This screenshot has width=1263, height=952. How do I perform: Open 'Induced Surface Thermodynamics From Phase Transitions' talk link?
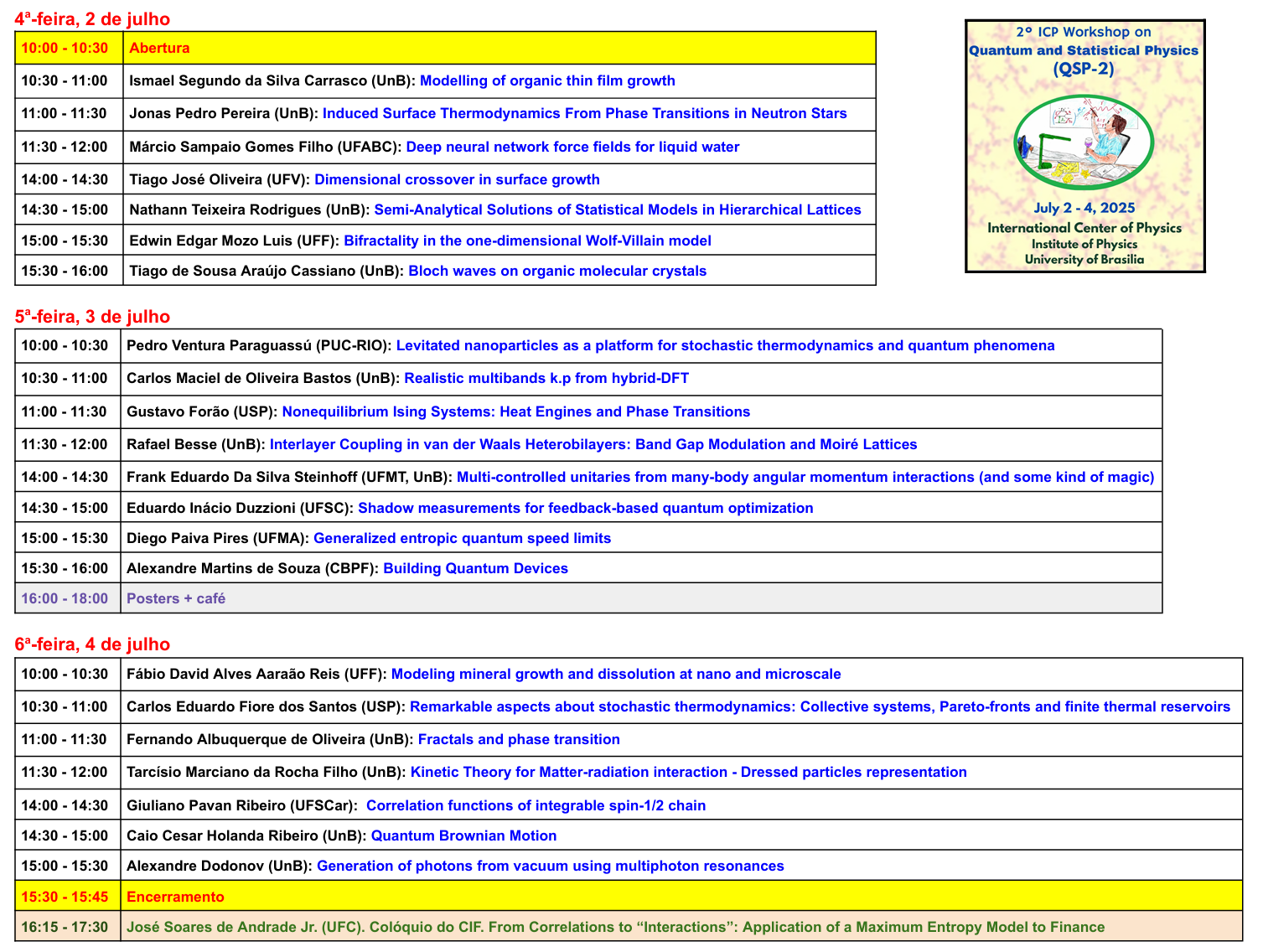[585, 113]
